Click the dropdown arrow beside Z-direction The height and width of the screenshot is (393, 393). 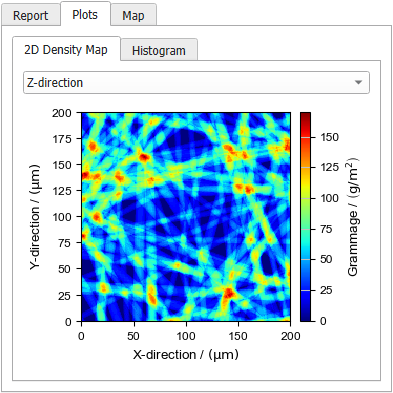(x=358, y=82)
